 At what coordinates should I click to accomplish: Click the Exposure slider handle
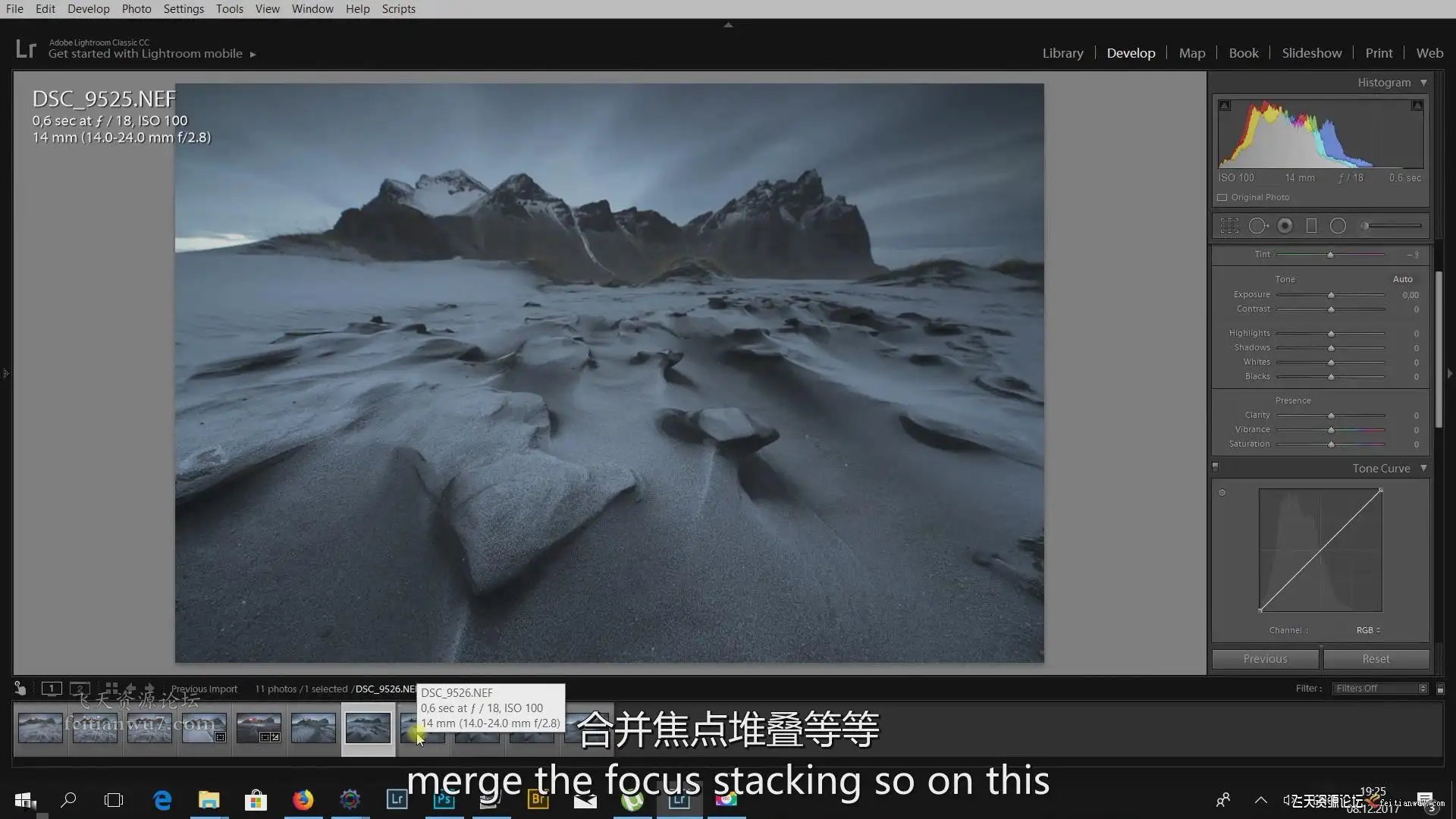tap(1331, 295)
